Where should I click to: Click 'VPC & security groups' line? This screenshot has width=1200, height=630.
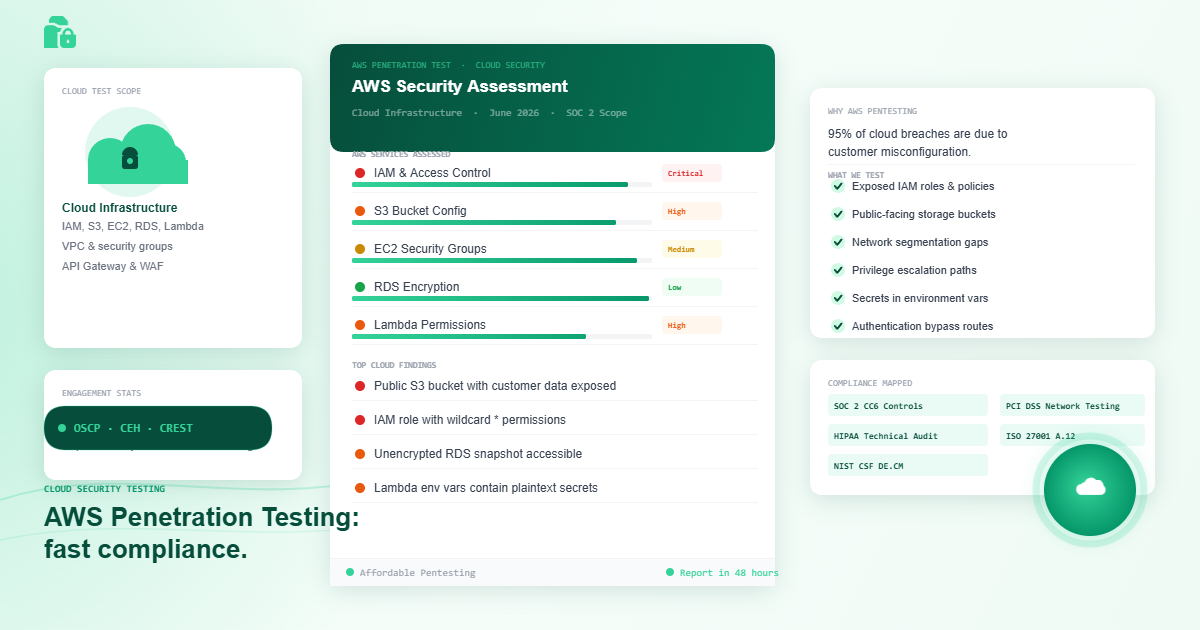pyautogui.click(x=117, y=246)
